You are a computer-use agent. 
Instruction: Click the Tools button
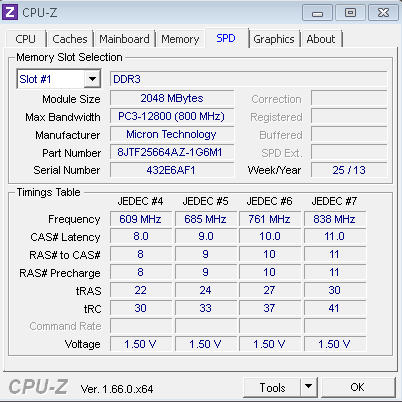pyautogui.click(x=272, y=387)
